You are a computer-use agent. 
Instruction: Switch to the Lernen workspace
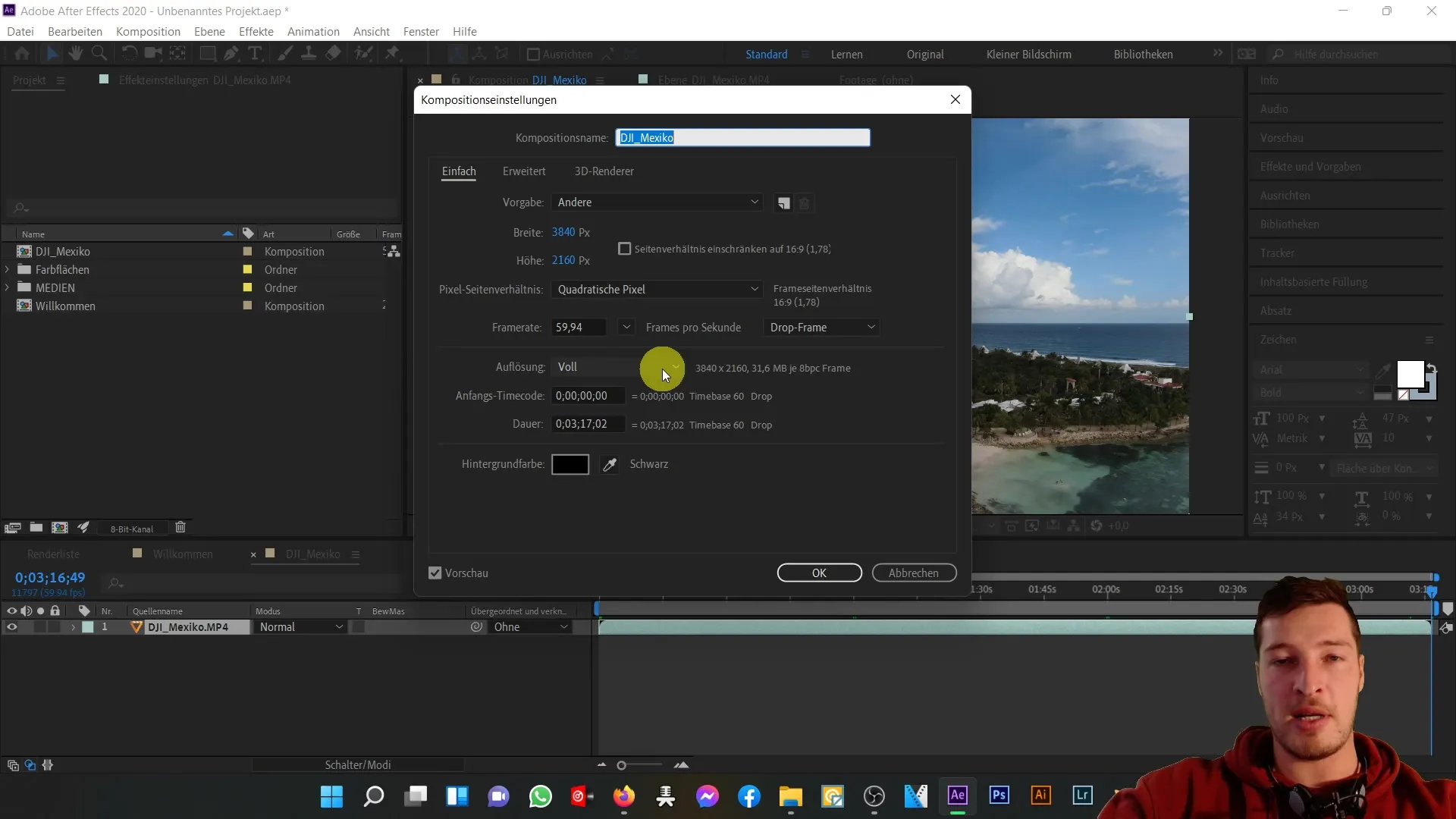click(846, 55)
